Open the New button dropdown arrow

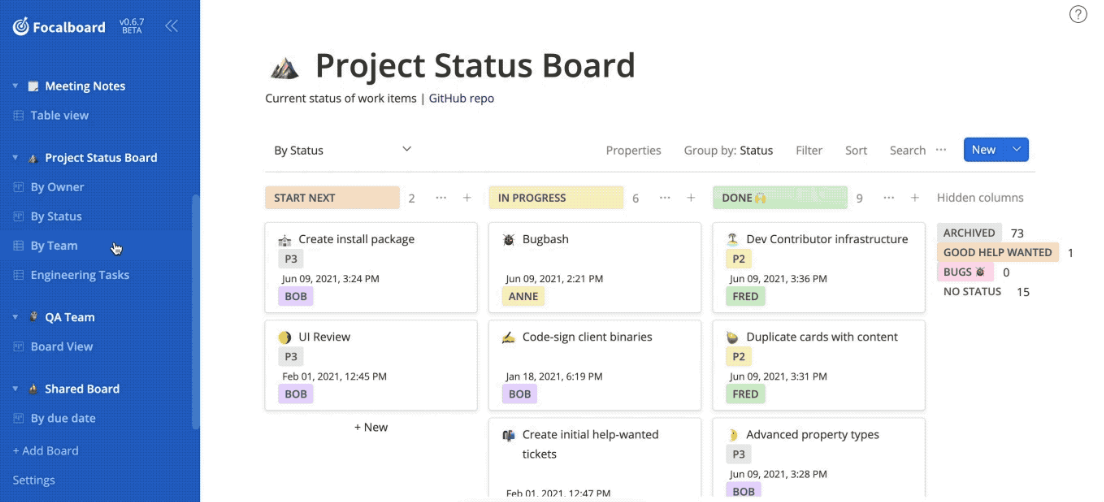[1016, 149]
